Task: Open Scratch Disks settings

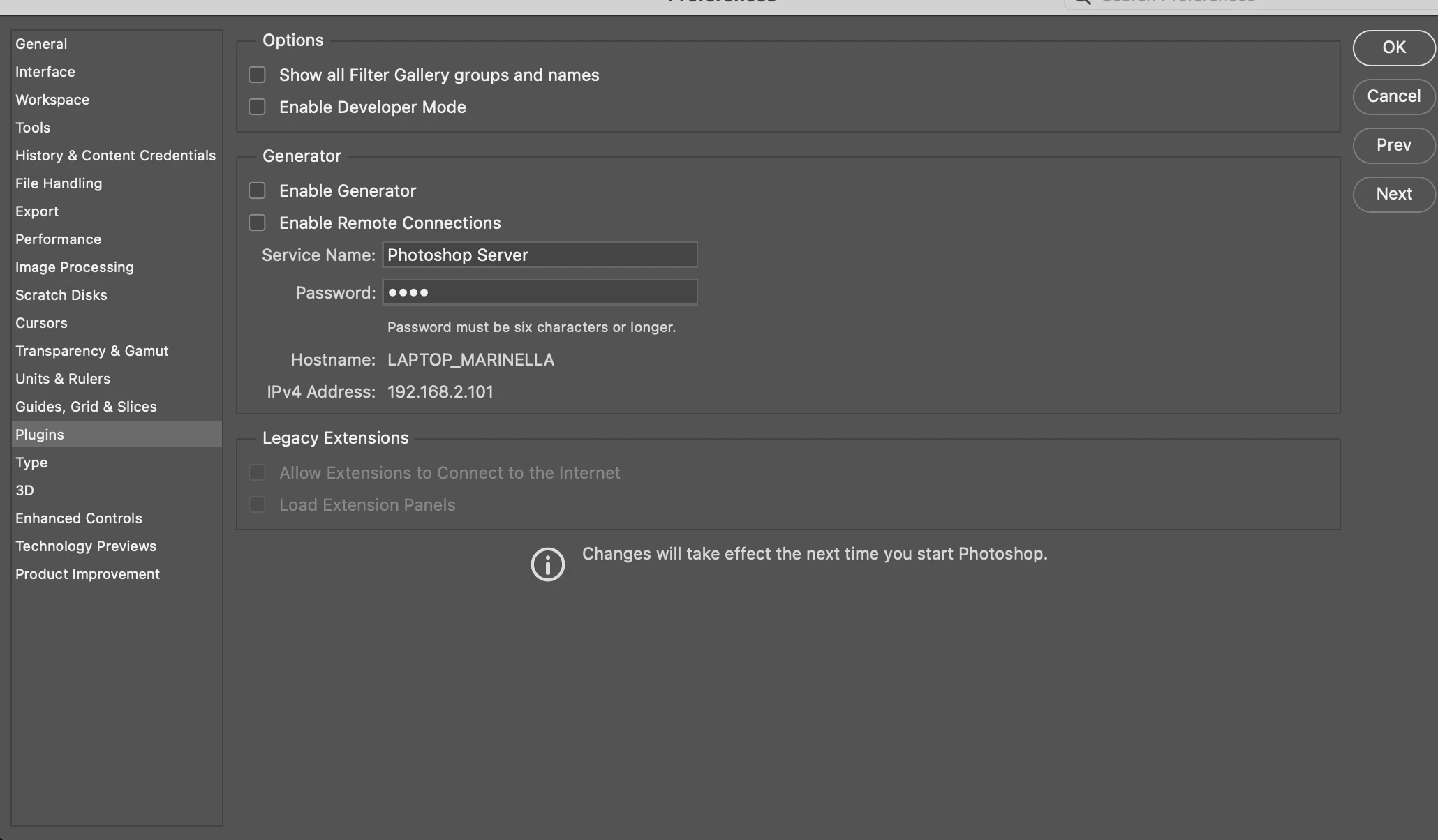Action: click(x=61, y=295)
